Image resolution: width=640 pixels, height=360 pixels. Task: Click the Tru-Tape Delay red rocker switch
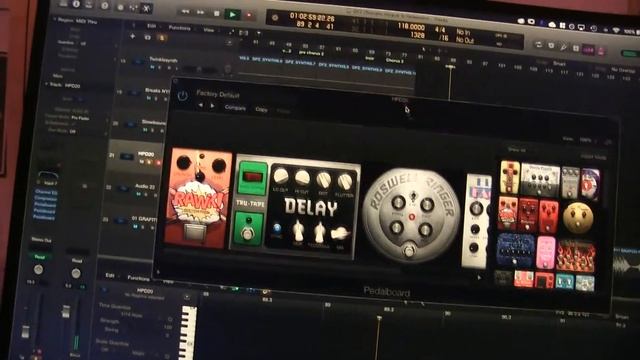[x=252, y=177]
